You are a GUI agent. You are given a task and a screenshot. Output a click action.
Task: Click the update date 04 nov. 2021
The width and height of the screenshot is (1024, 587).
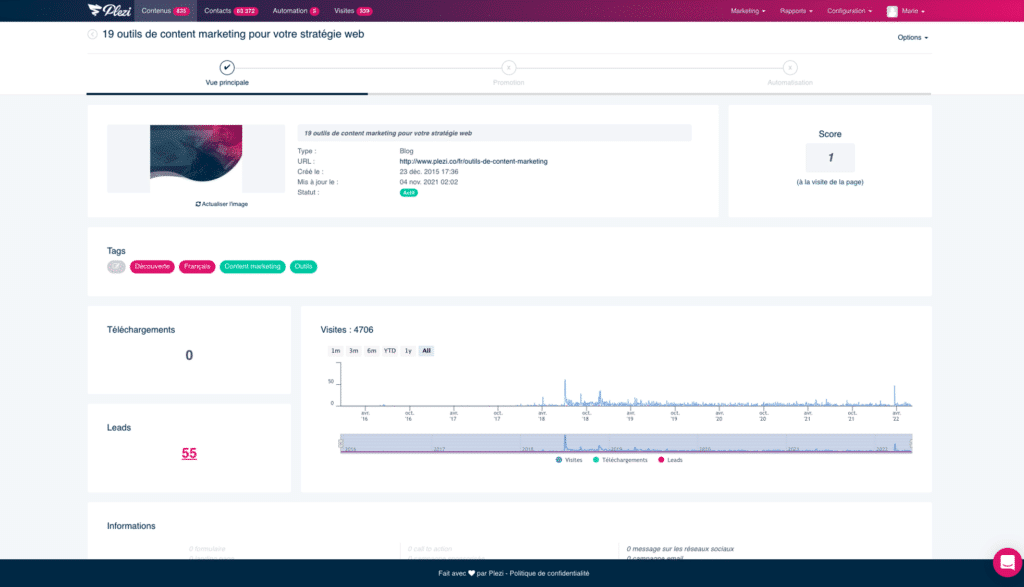pos(429,182)
